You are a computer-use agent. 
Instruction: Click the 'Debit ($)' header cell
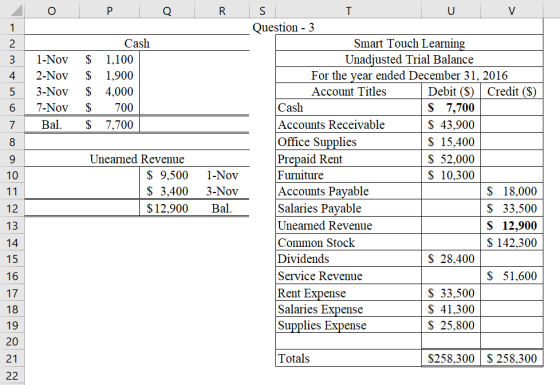pyautogui.click(x=451, y=91)
